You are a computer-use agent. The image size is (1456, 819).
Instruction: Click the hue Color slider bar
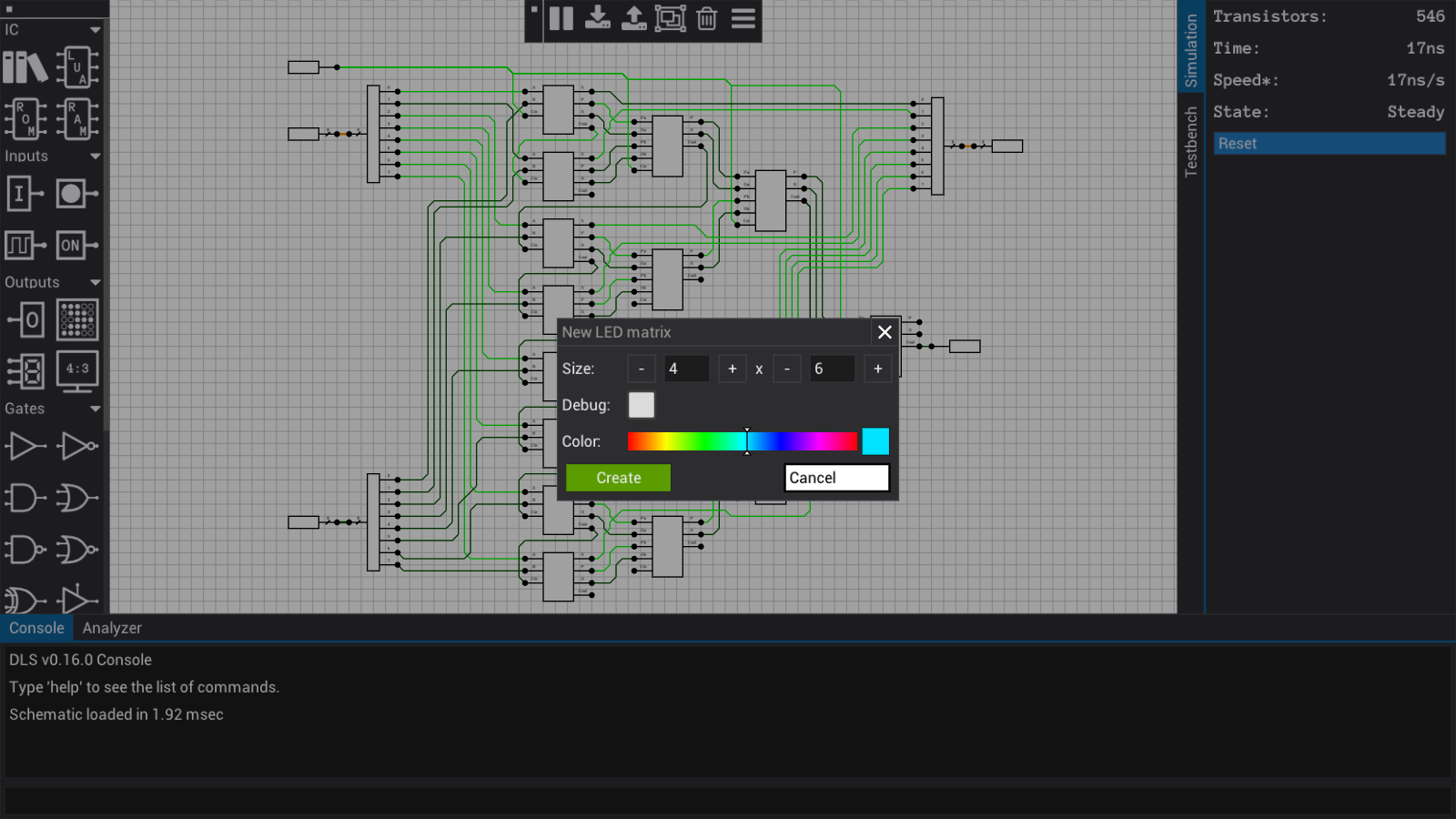click(742, 441)
